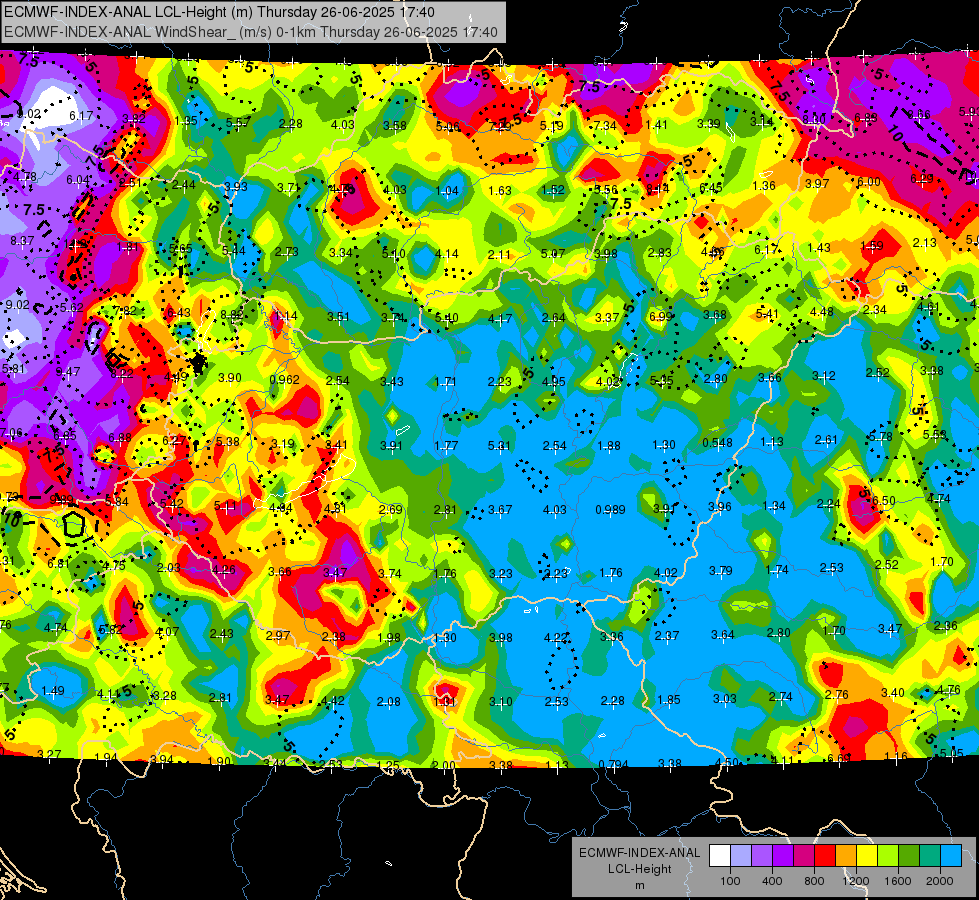
Task: Click the map value 7.82
Action: [124, 310]
